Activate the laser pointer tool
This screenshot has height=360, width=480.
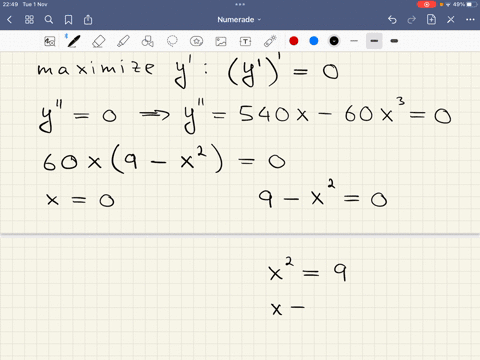pos(270,41)
